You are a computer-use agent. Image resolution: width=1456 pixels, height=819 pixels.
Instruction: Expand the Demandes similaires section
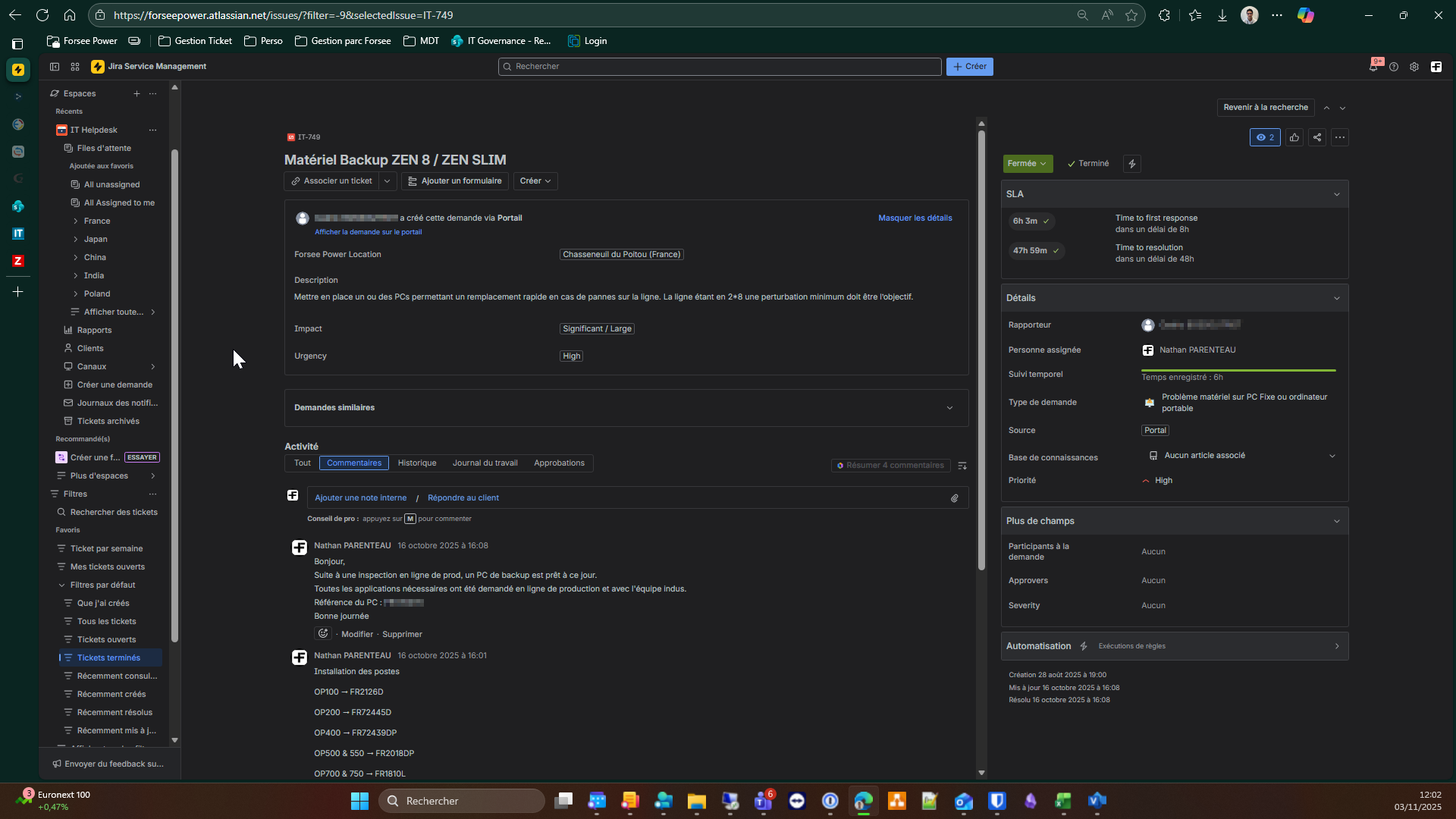949,408
